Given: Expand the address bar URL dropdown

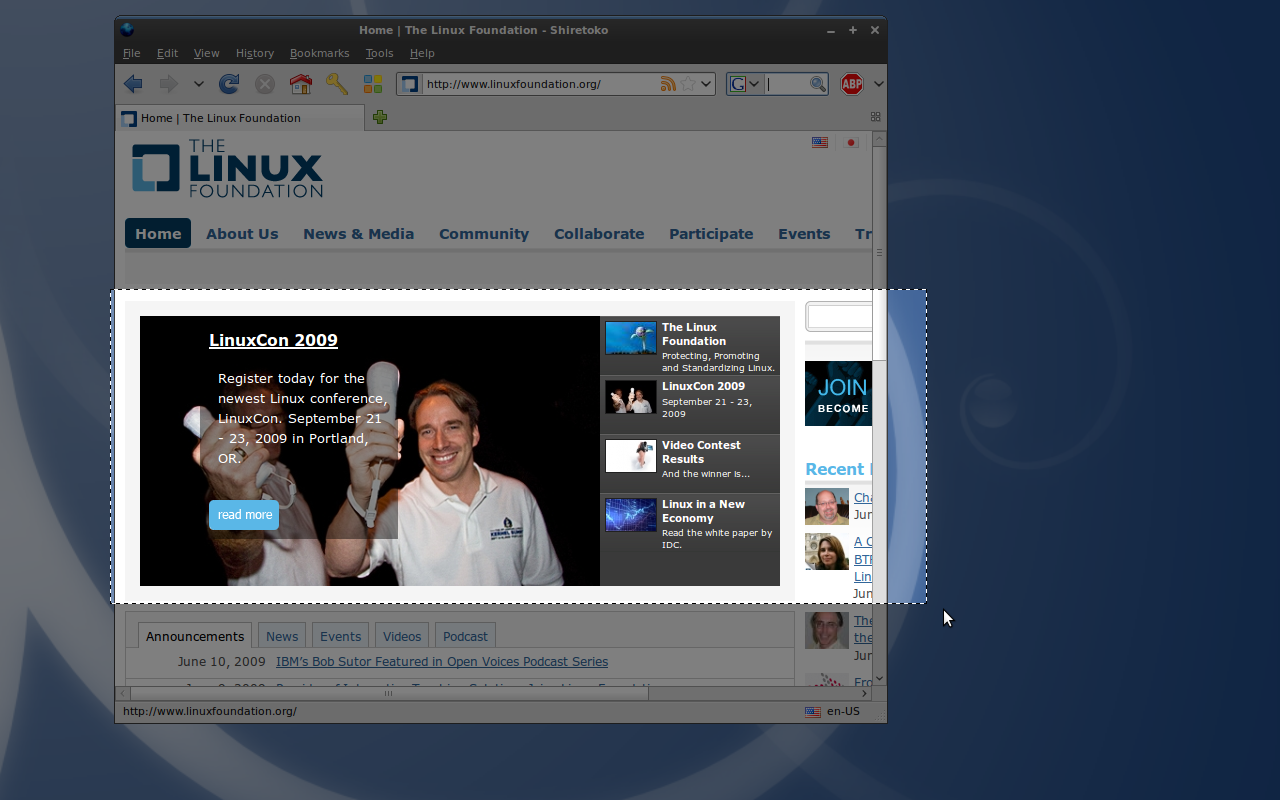Looking at the screenshot, I should click(706, 84).
